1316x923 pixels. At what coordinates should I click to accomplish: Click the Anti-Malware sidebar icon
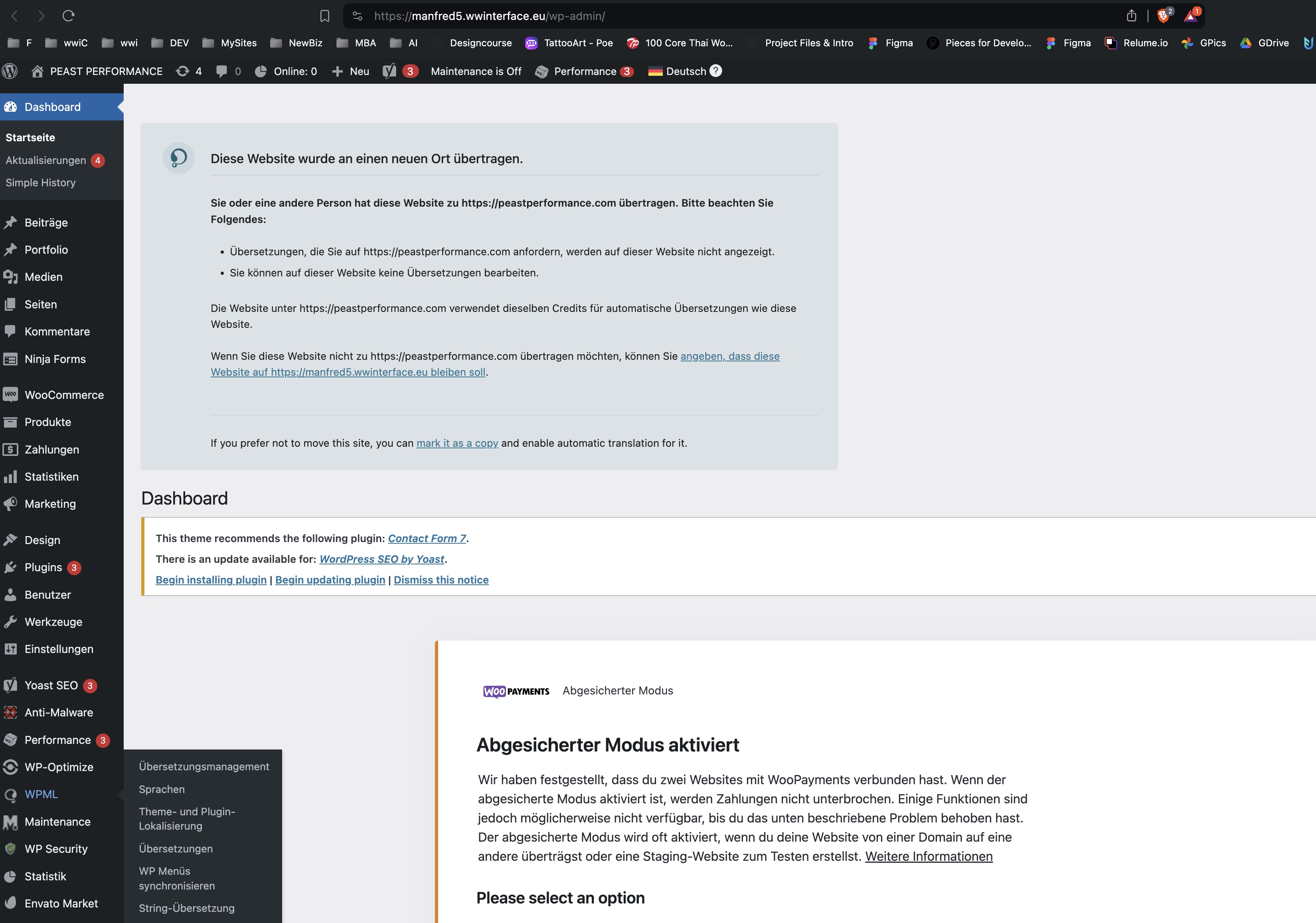point(10,712)
